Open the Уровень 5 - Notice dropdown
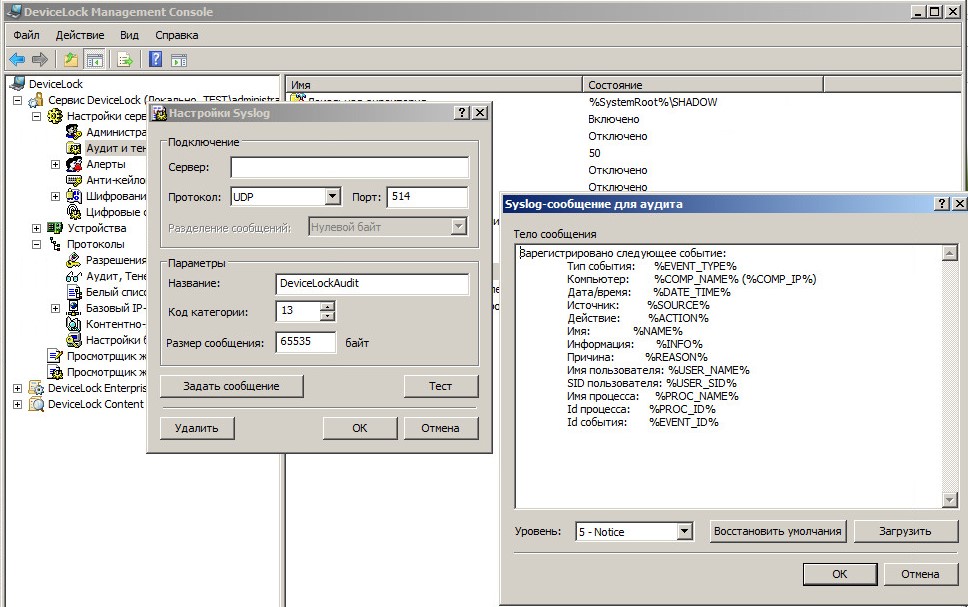Screen dimensions: 968x607 [x=685, y=532]
